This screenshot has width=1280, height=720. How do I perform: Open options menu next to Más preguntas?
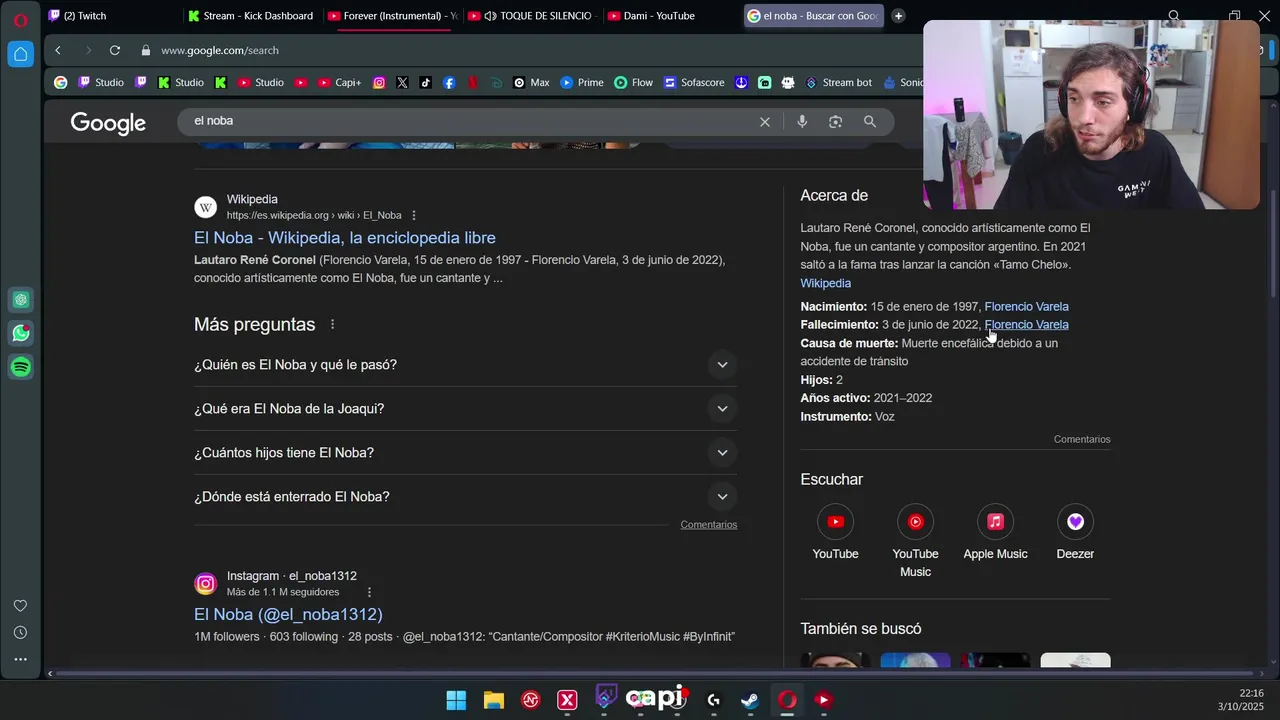[x=333, y=324]
